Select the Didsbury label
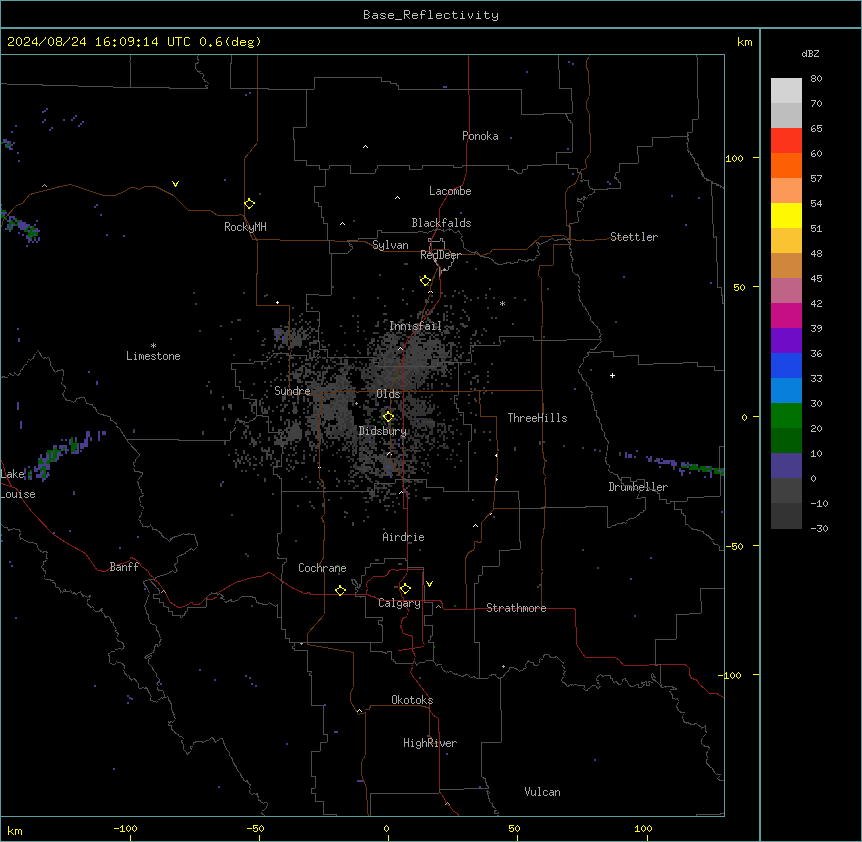 (x=383, y=431)
